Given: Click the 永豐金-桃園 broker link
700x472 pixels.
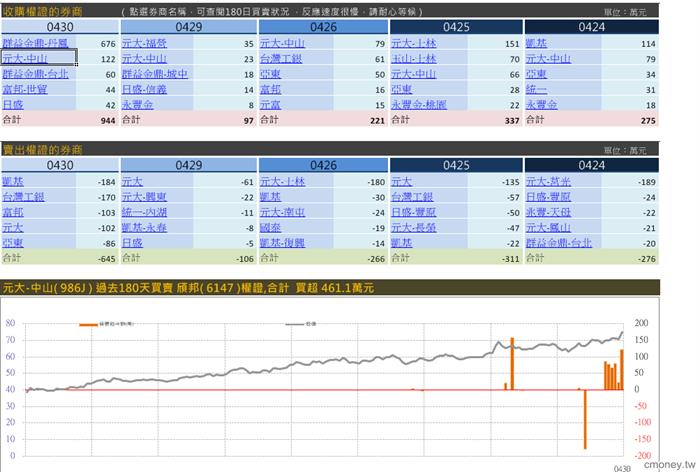Looking at the screenshot, I should tap(419, 104).
